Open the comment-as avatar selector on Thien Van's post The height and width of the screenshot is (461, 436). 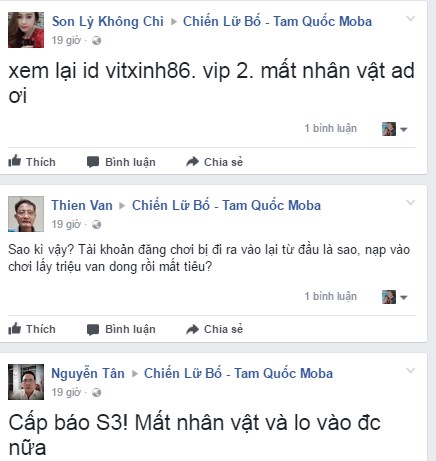pyautogui.click(x=395, y=297)
